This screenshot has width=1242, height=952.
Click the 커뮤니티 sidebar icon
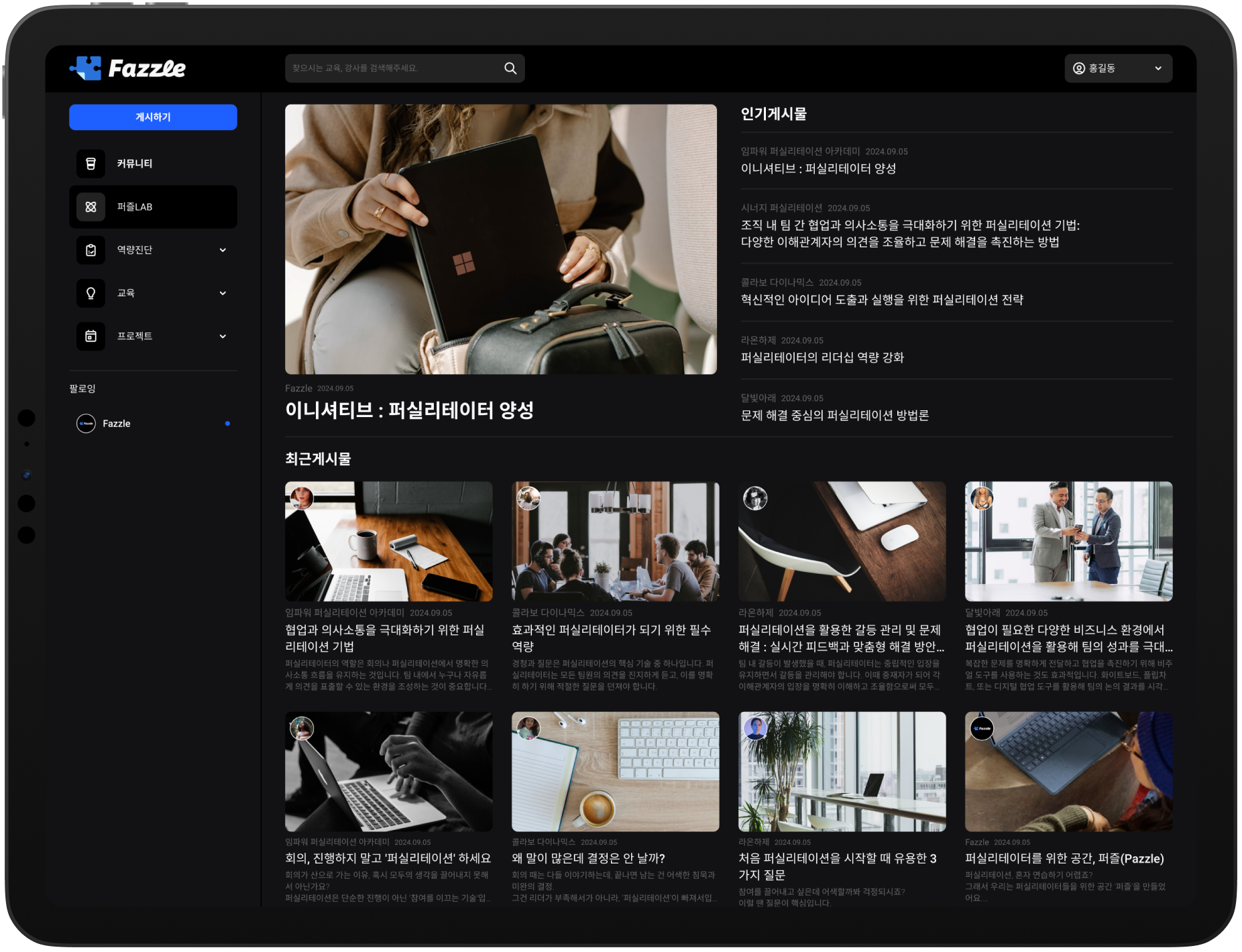click(x=91, y=164)
